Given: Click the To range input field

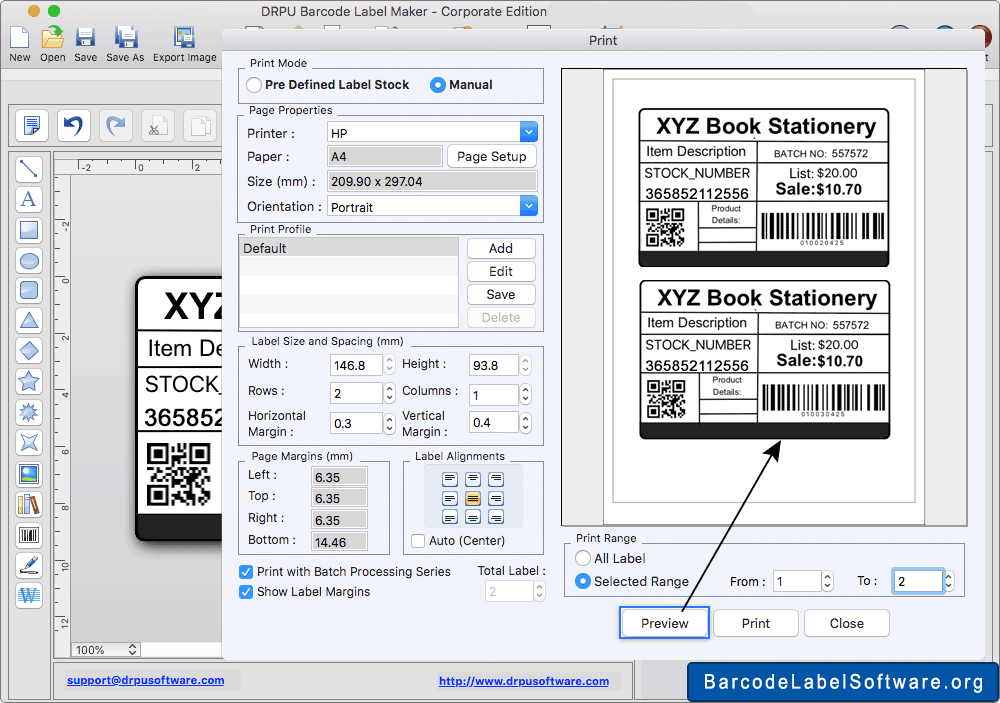Looking at the screenshot, I should tap(916, 581).
